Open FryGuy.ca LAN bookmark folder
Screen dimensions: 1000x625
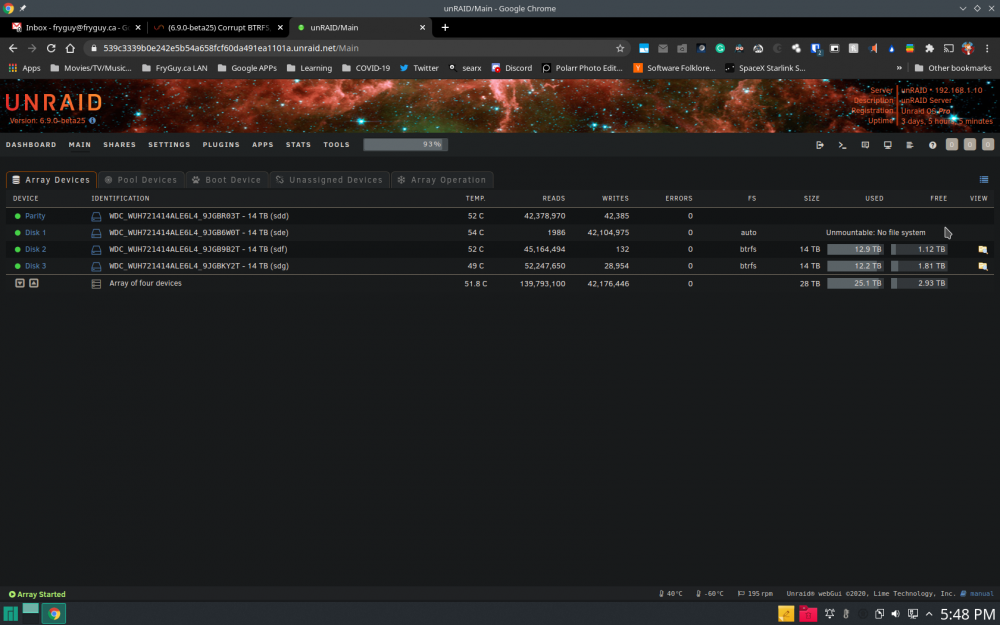click(x=175, y=68)
